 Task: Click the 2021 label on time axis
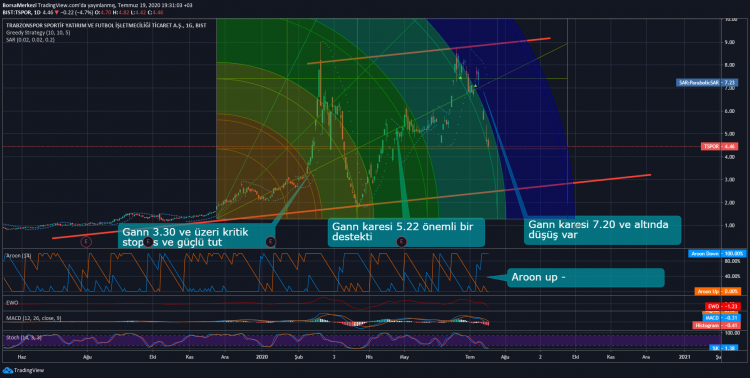[x=684, y=357]
